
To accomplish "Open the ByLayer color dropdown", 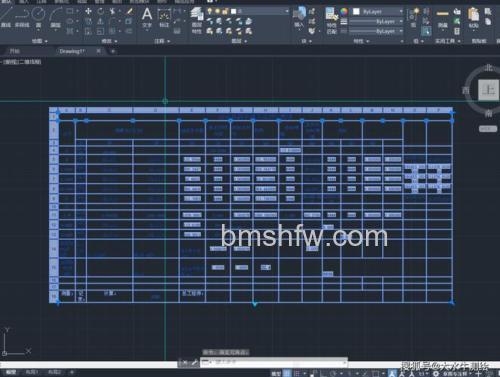I will click(378, 12).
